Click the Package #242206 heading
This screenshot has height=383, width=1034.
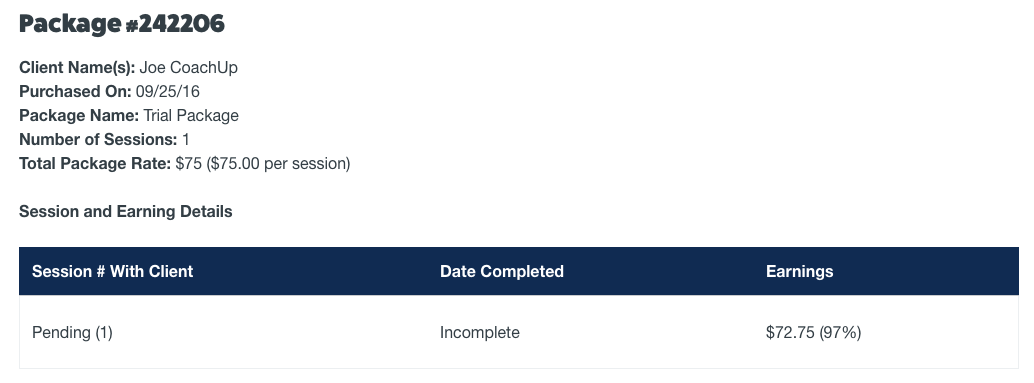(122, 24)
